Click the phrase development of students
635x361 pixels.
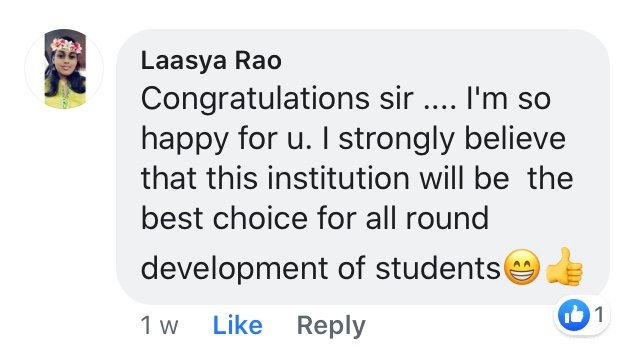coord(320,268)
